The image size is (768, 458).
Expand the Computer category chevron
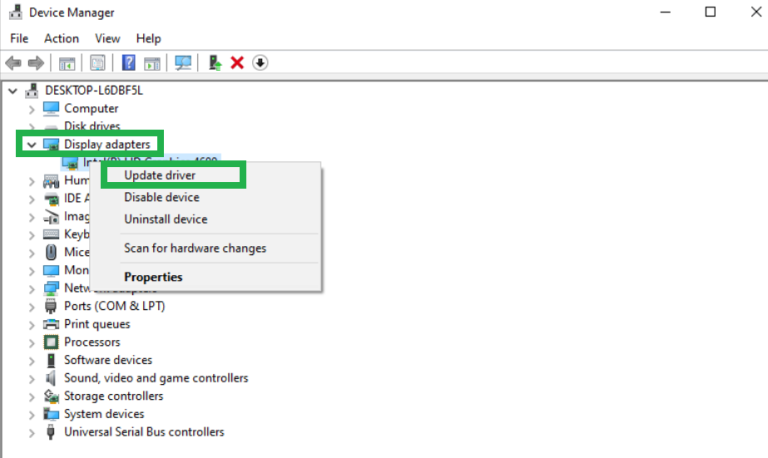click(x=32, y=109)
